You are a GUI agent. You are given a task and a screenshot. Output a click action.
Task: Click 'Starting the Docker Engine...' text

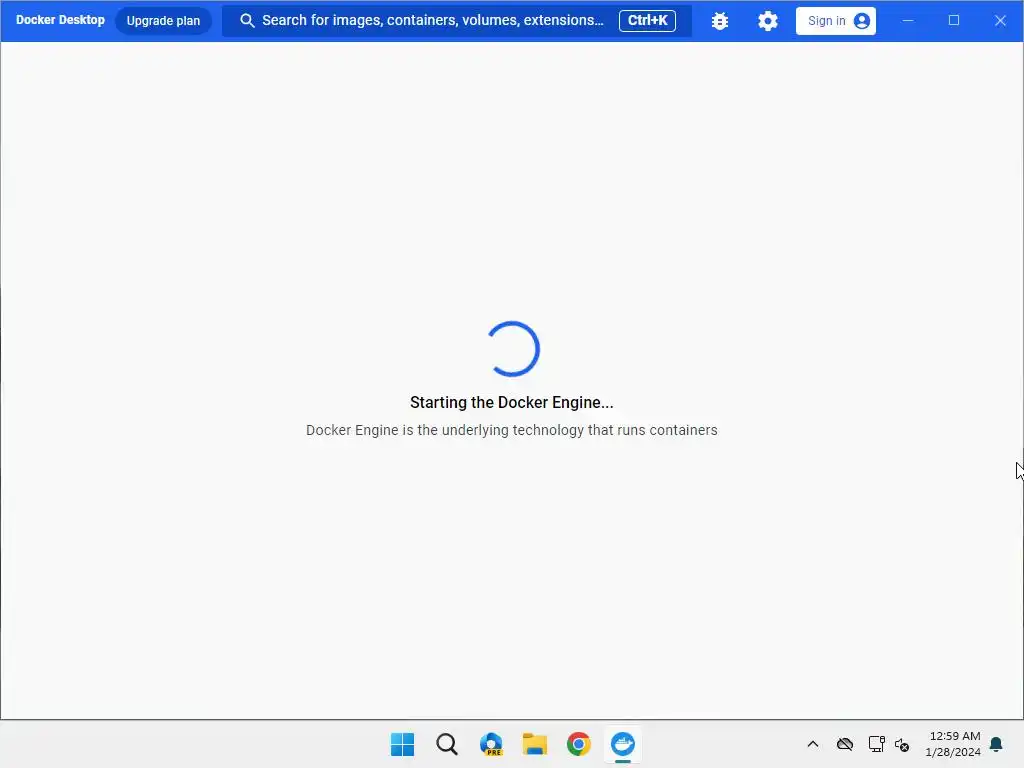click(512, 402)
